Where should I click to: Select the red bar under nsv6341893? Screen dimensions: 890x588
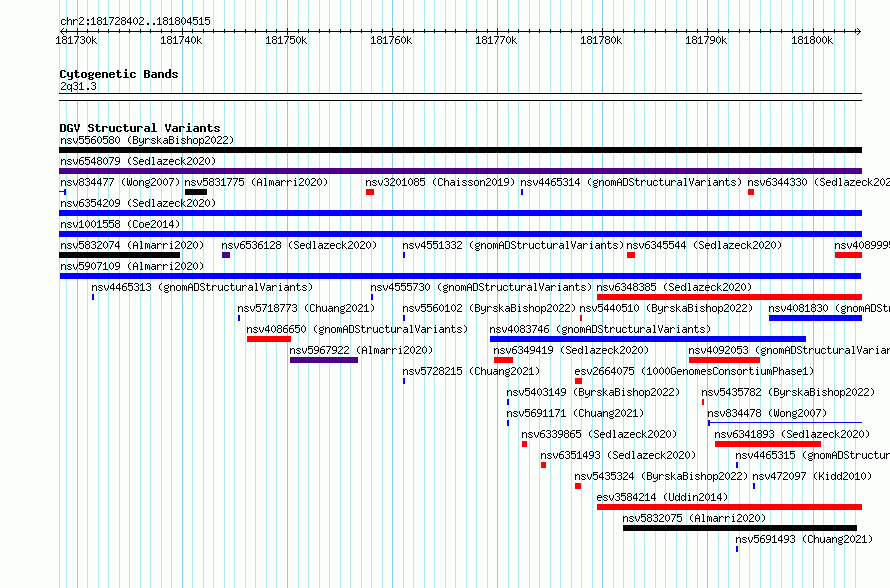click(x=768, y=444)
